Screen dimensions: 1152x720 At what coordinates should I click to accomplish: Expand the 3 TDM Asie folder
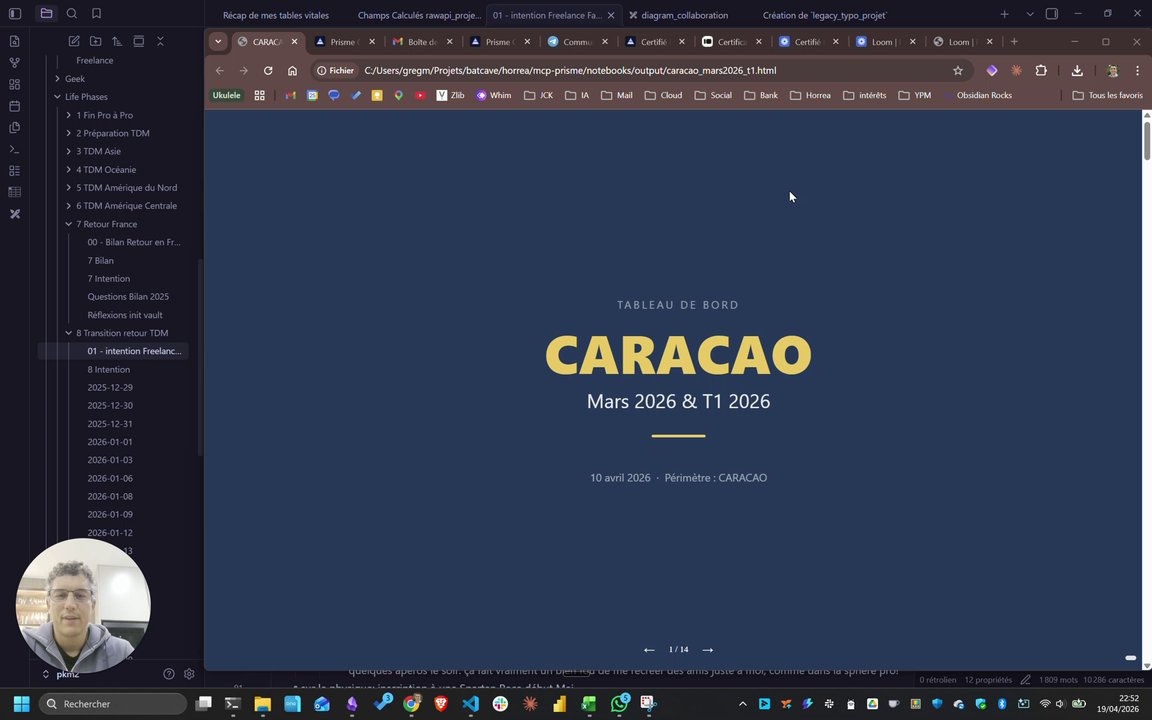point(68,151)
